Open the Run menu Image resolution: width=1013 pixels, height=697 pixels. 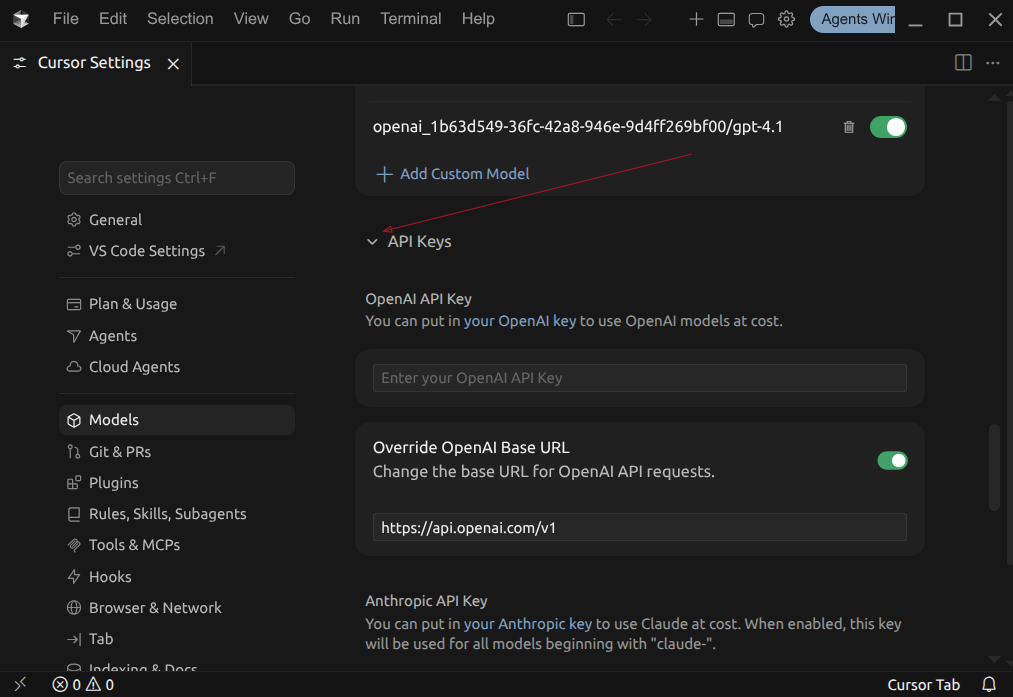[345, 19]
